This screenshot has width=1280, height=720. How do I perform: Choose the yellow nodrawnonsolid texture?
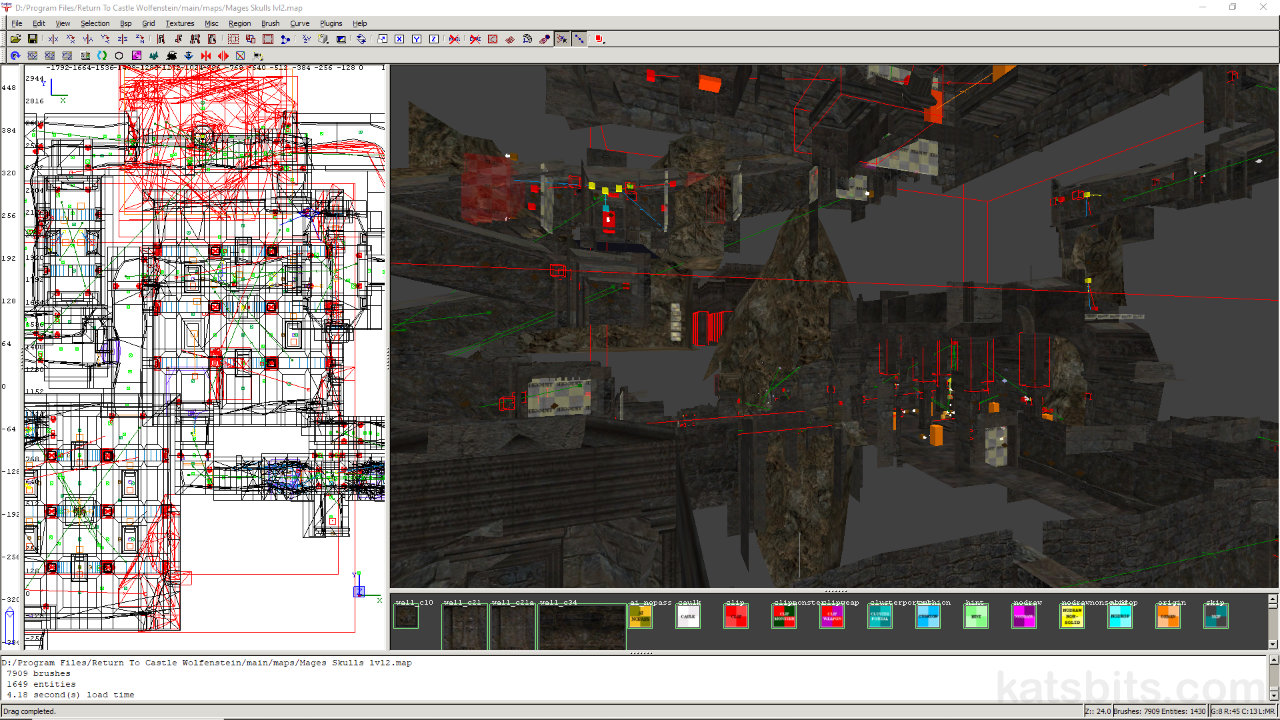1072,617
